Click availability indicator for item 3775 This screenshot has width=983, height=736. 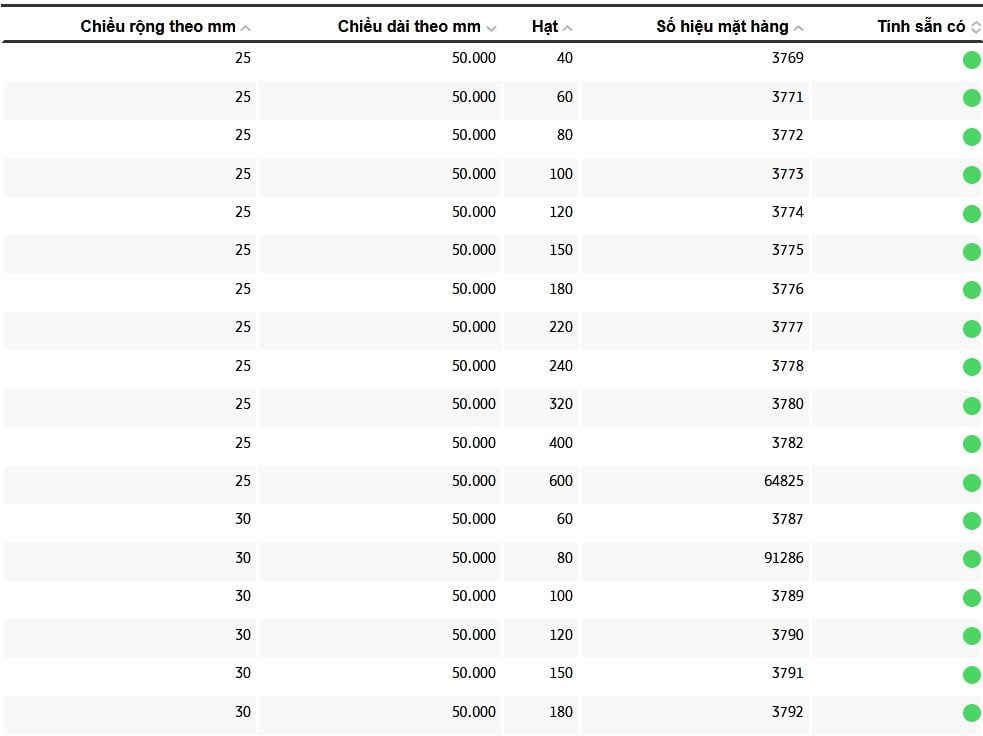[971, 252]
